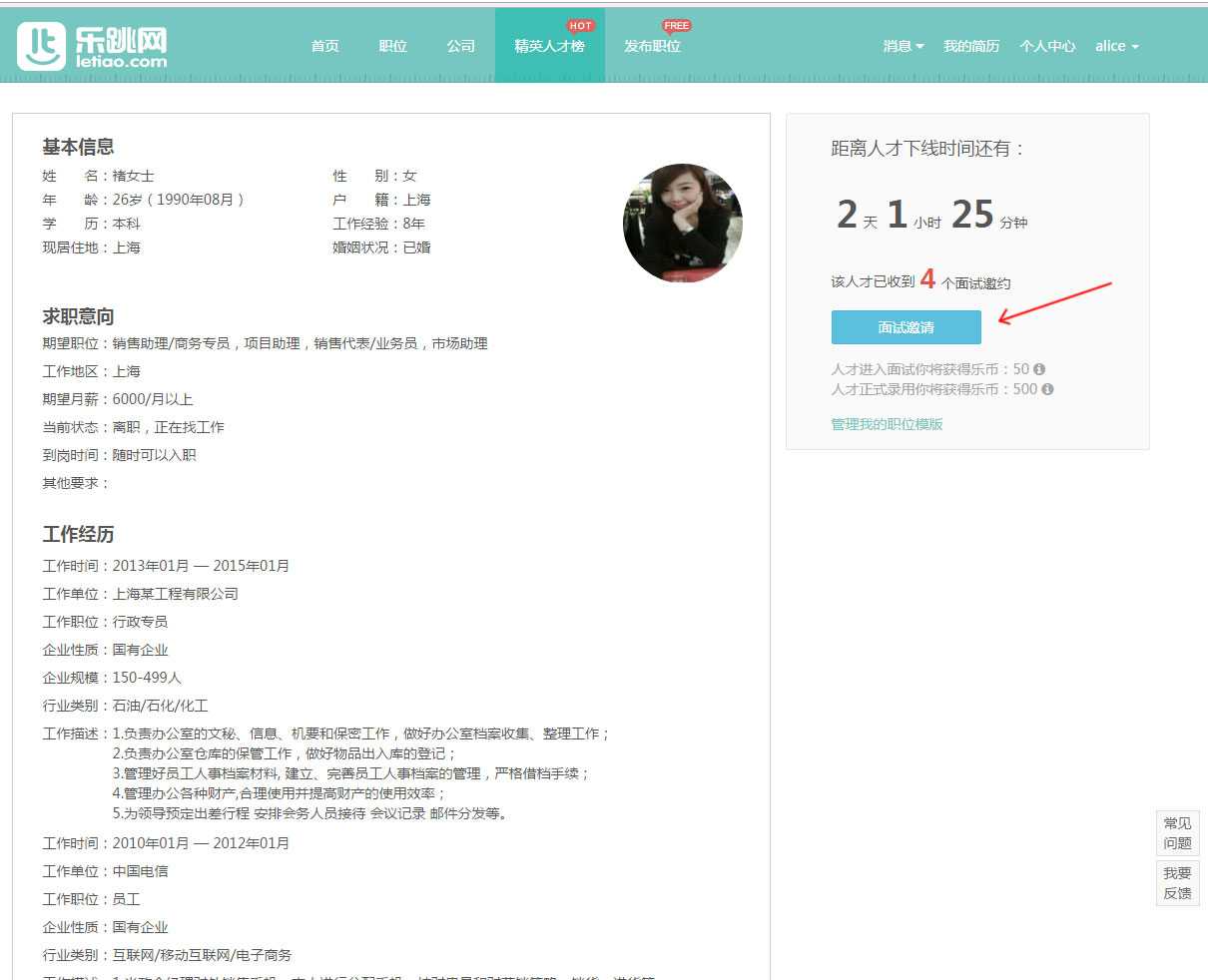
Task: Go to the 职位 nav tab
Action: coord(392,46)
